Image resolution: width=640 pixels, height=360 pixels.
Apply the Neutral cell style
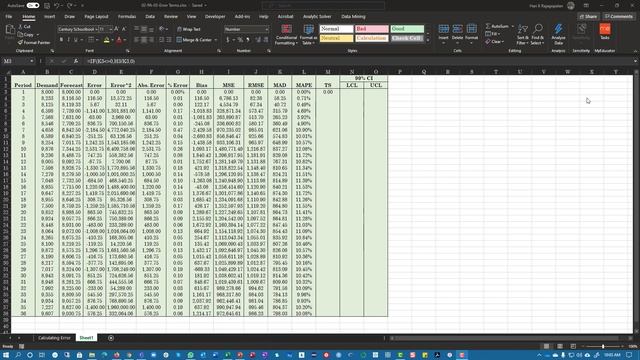336,38
